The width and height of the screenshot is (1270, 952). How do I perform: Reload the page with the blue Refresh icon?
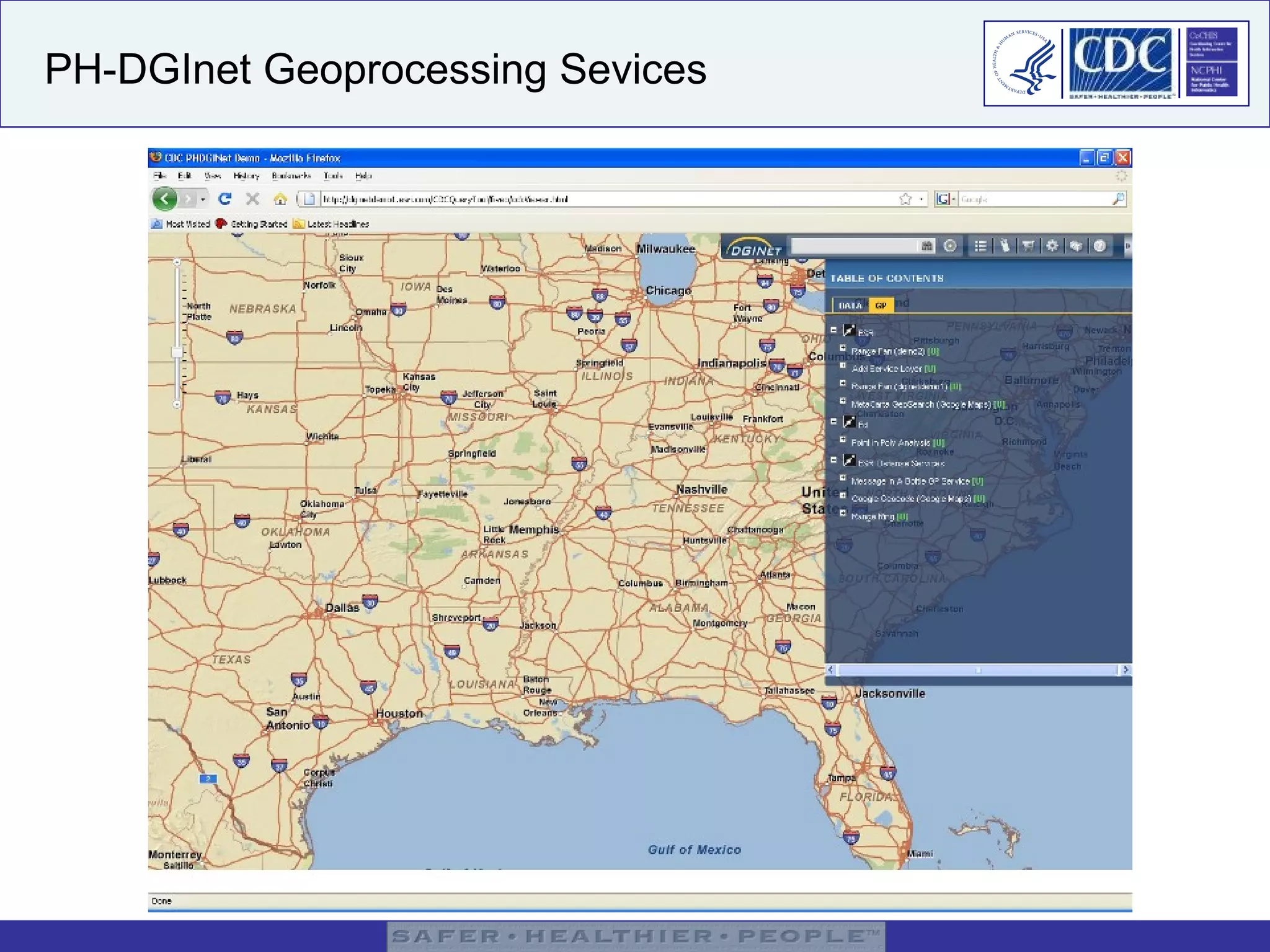[224, 199]
